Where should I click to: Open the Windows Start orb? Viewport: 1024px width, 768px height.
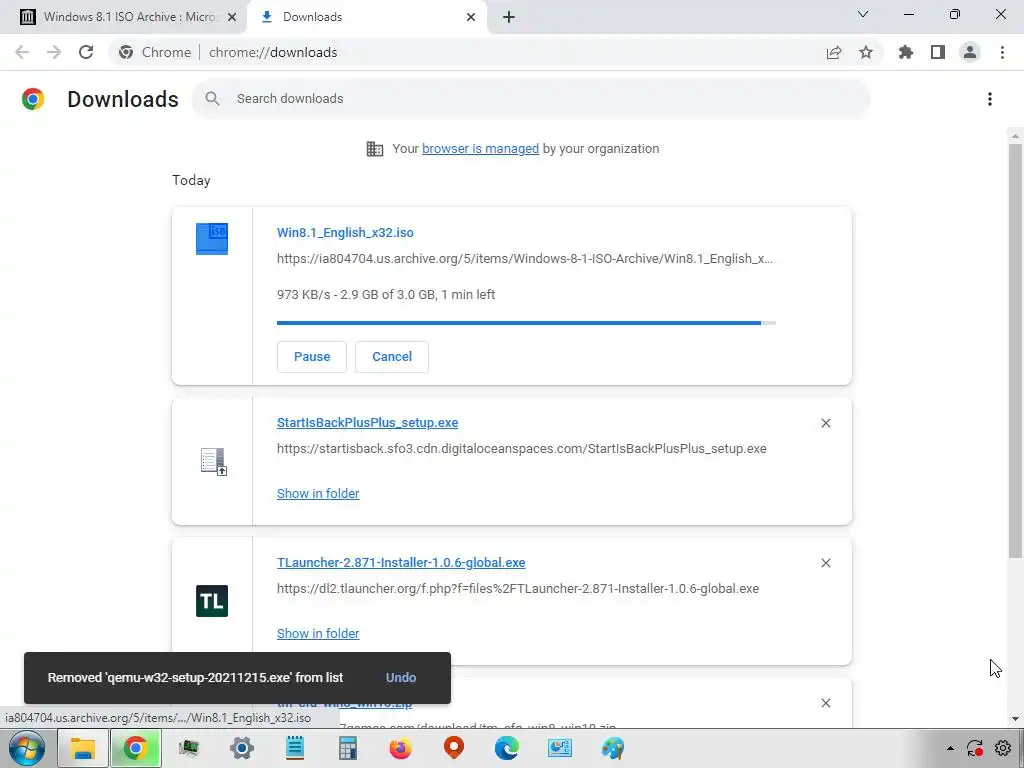click(x=27, y=748)
